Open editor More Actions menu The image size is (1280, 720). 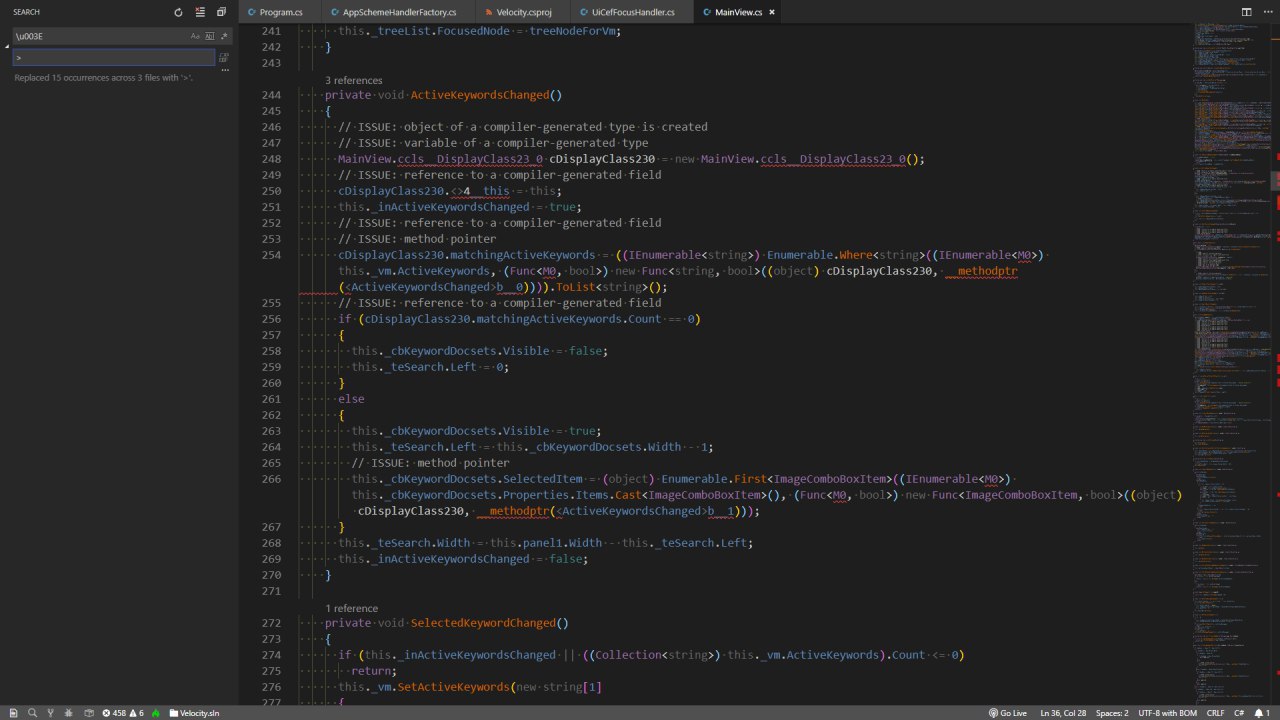(x=1266, y=12)
